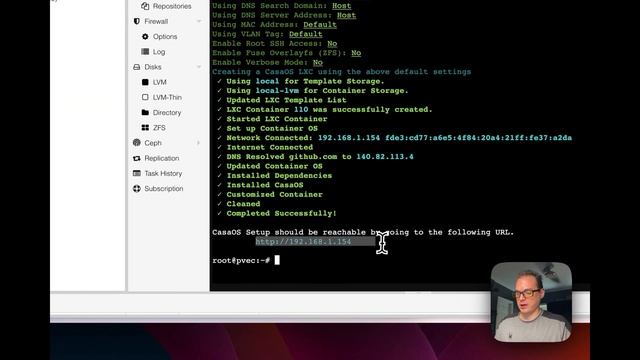Viewport: 640px width, 360px height.
Task: Click the 'Installed Dependencies' line
Action: pos(279,176)
